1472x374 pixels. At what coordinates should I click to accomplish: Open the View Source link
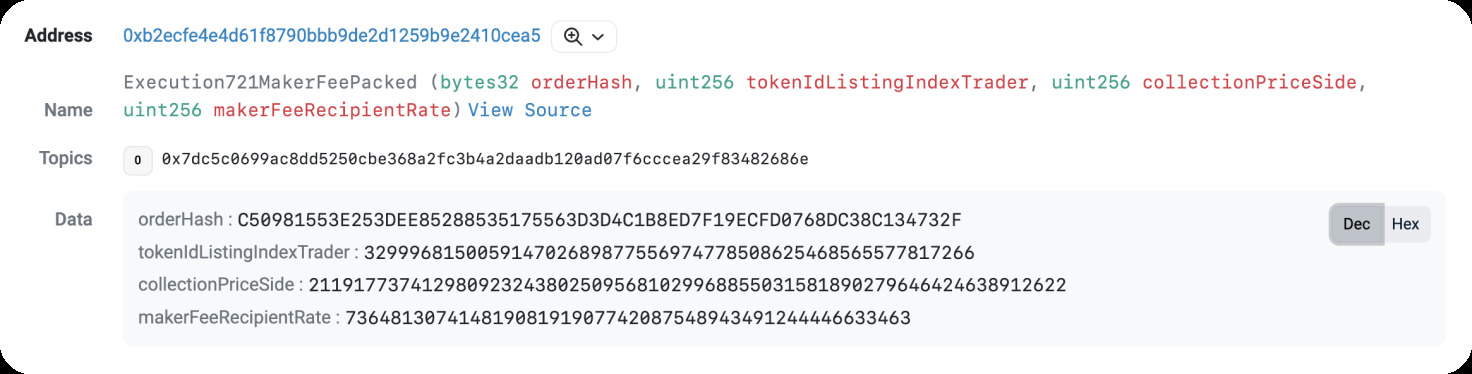click(x=530, y=110)
